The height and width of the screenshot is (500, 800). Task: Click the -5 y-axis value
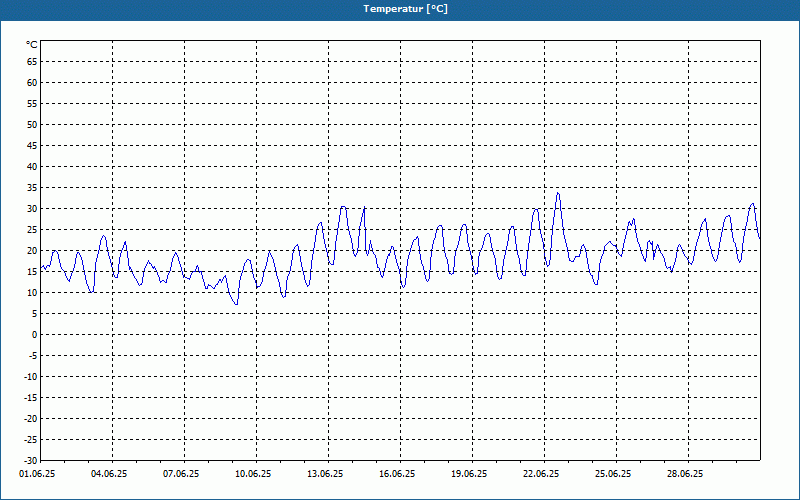(x=33, y=356)
